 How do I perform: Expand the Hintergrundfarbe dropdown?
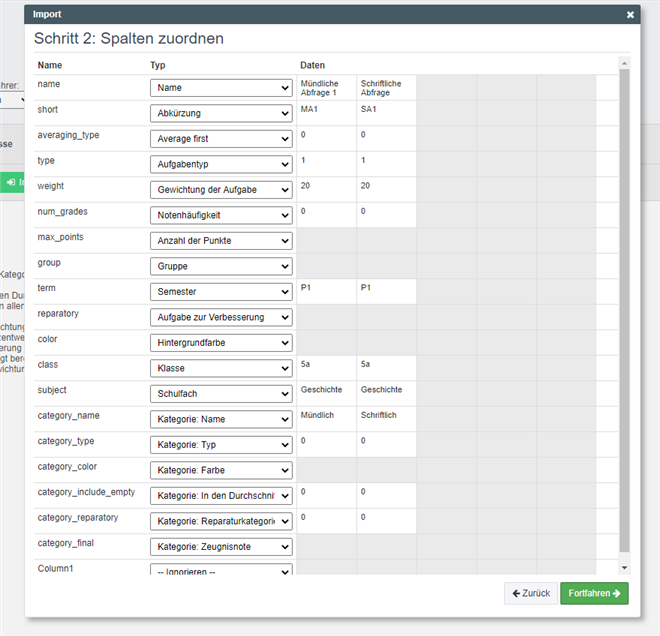tap(221, 343)
